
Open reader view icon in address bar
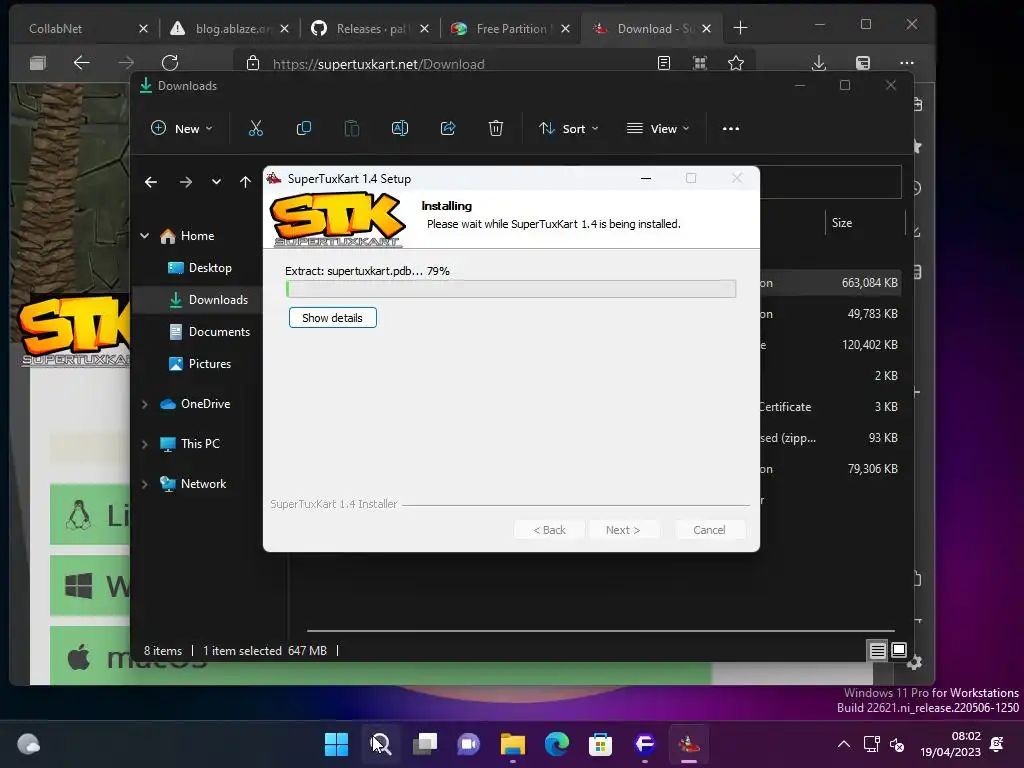click(x=664, y=63)
